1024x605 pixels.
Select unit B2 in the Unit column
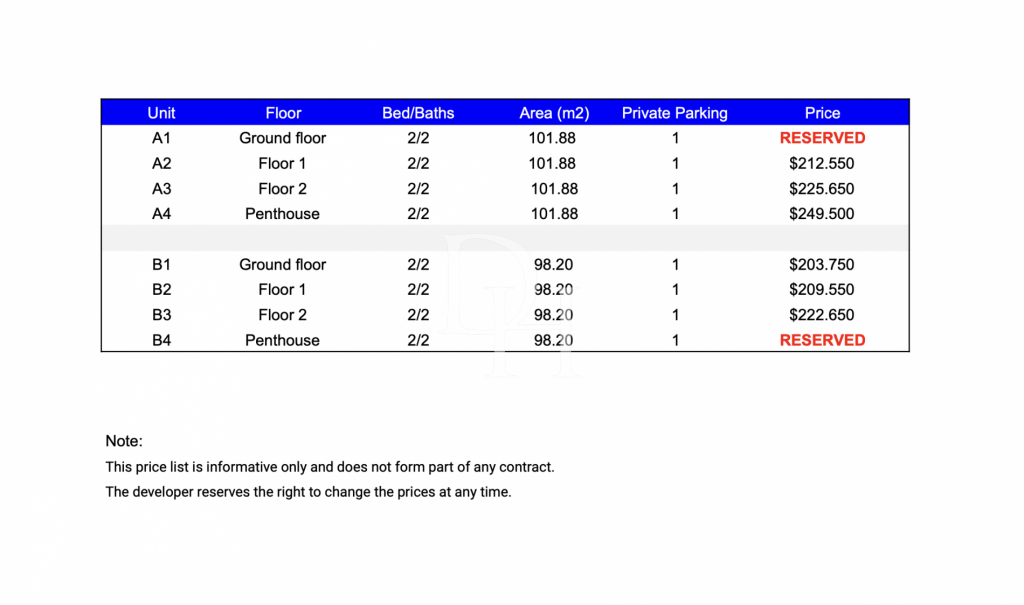pos(161,290)
